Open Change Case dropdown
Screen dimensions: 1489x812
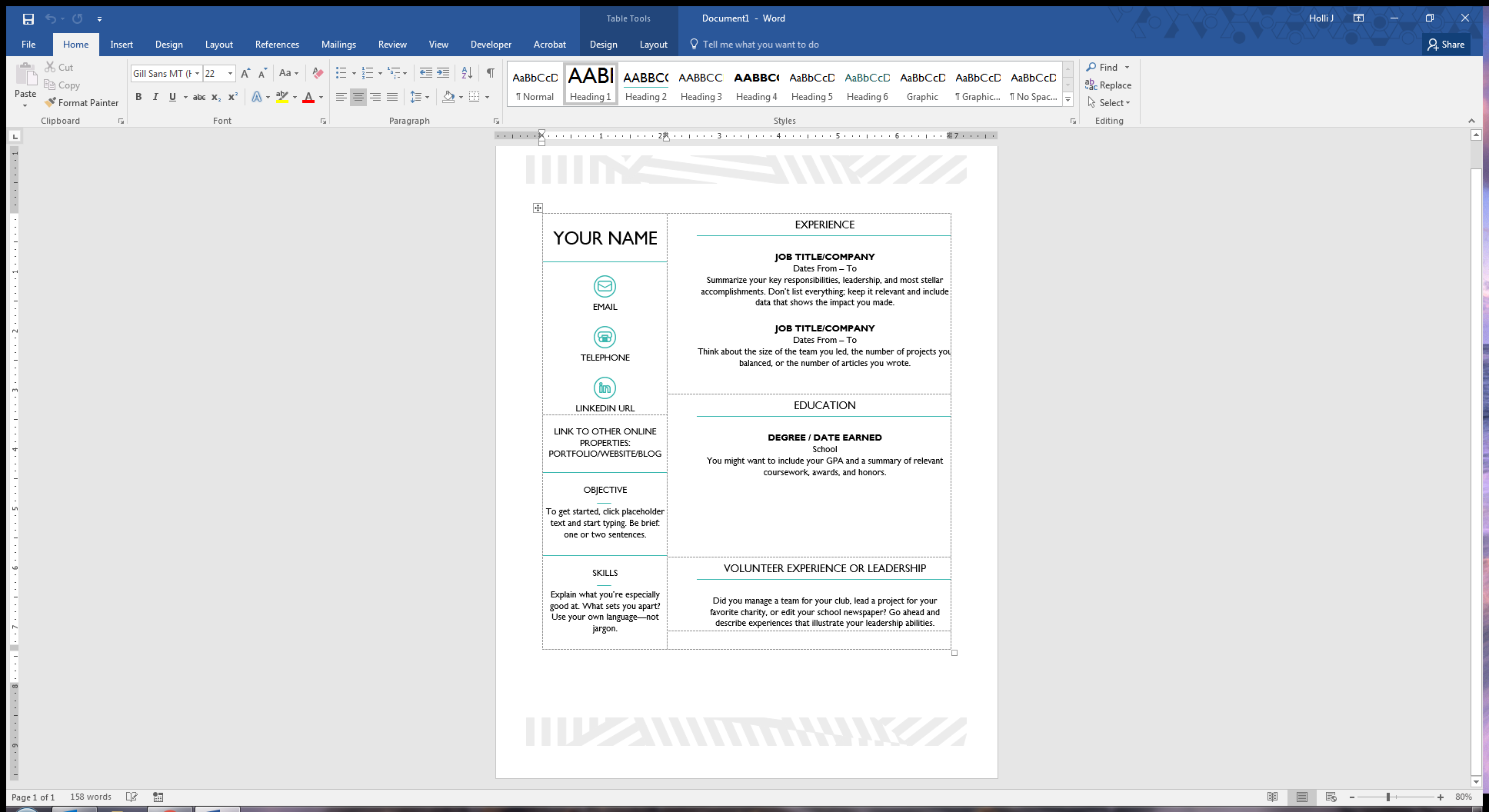(288, 74)
